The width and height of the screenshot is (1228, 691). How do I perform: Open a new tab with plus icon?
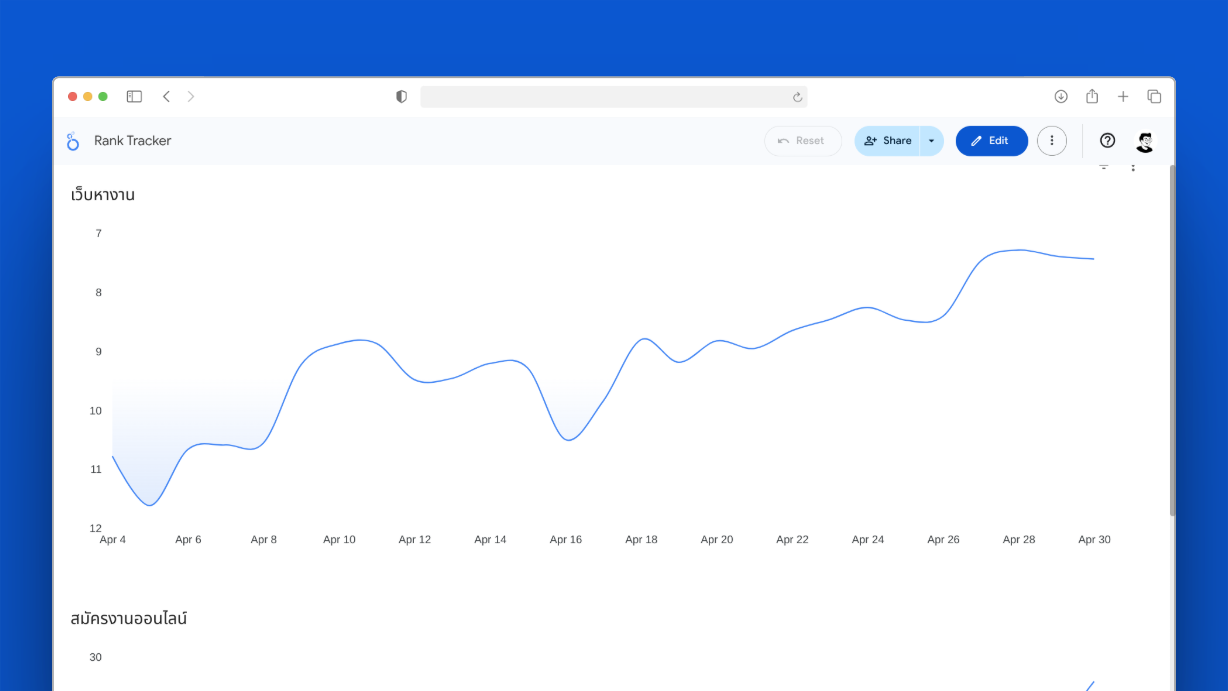[x=1123, y=97]
